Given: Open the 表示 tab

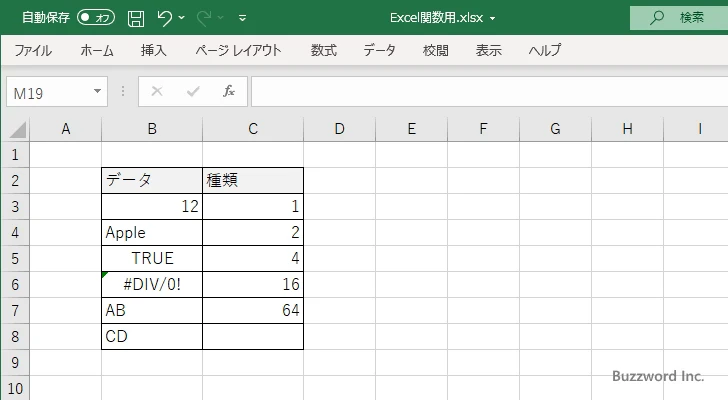Looking at the screenshot, I should point(488,50).
